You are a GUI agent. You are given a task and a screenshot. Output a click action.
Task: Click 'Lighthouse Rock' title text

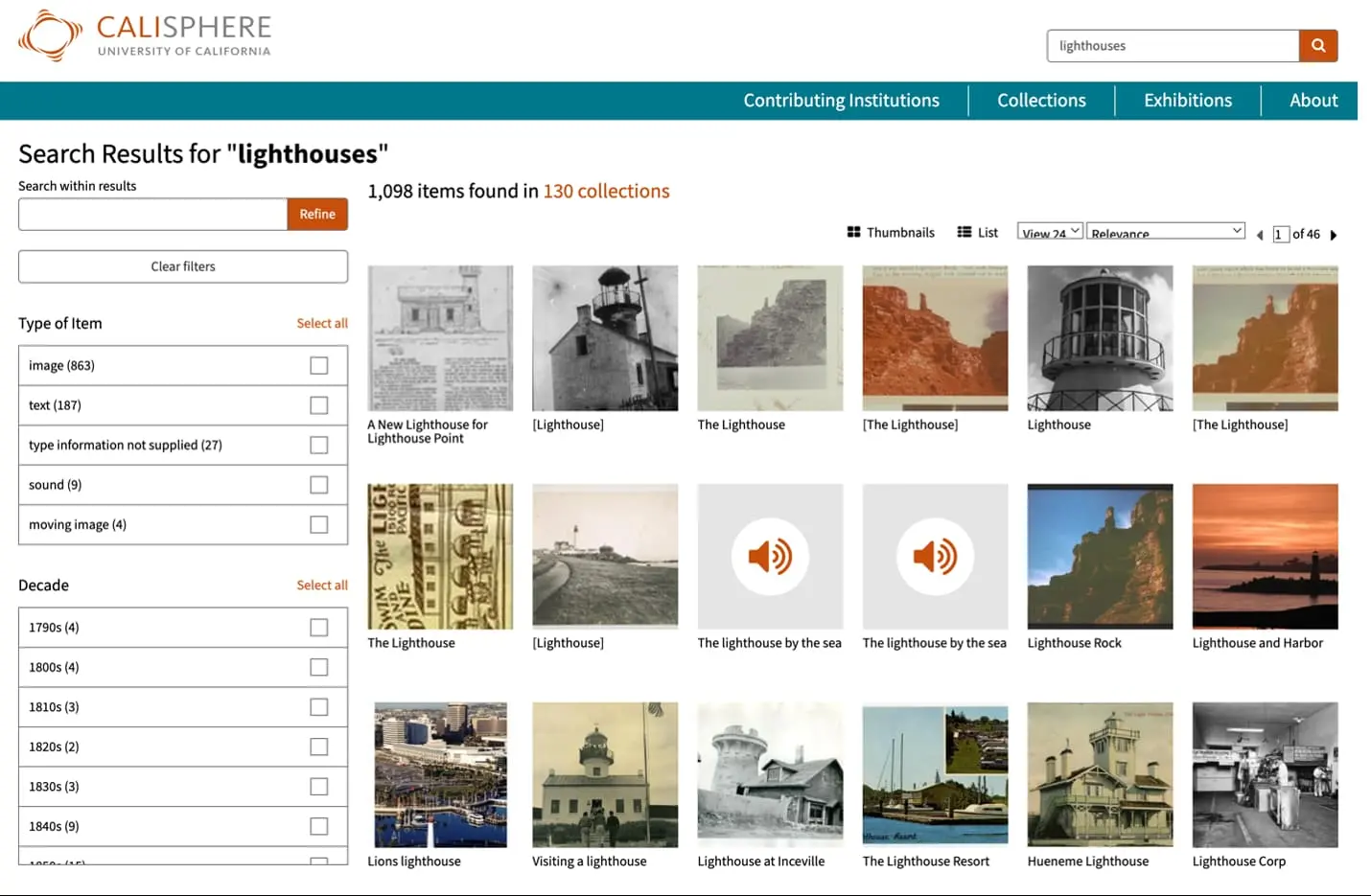coord(1074,643)
